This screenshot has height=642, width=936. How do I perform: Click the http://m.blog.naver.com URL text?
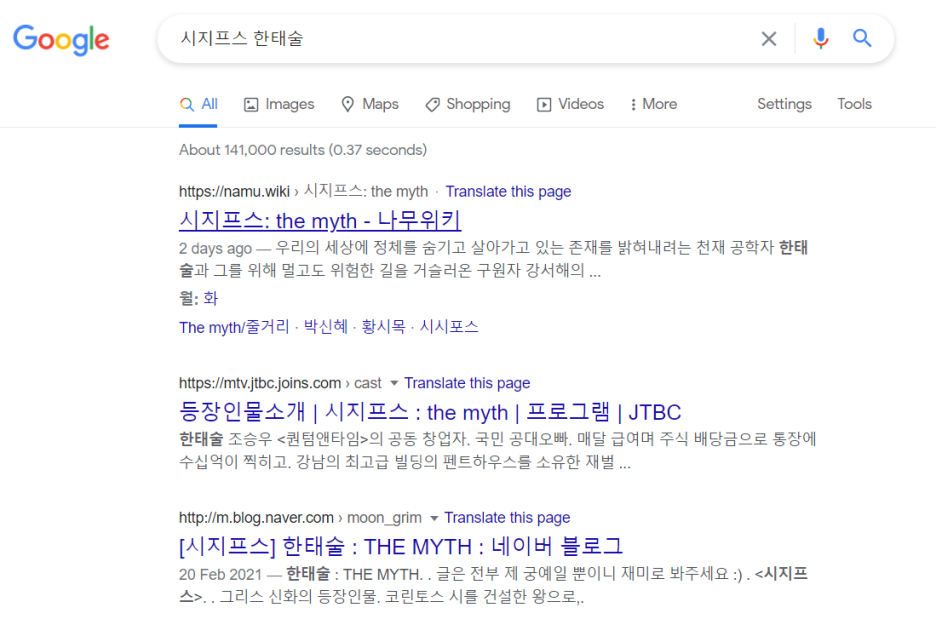pyautogui.click(x=256, y=518)
